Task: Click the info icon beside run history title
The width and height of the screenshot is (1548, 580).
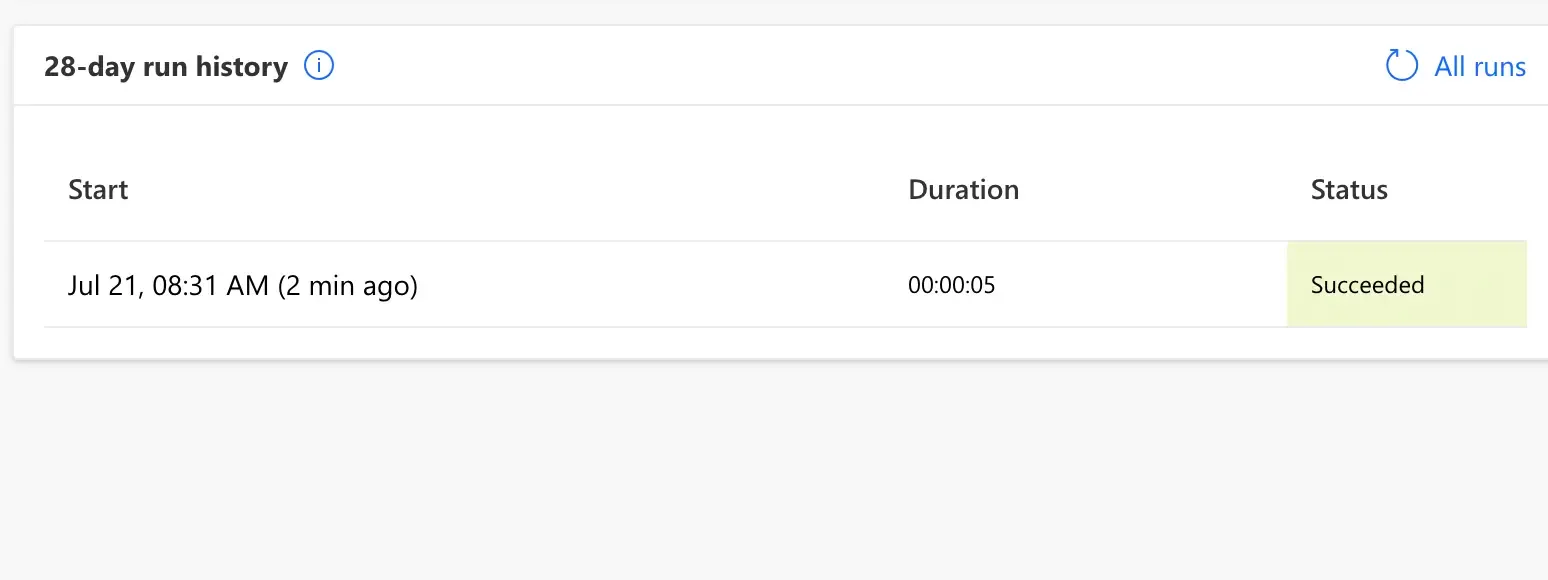Action: (x=318, y=66)
